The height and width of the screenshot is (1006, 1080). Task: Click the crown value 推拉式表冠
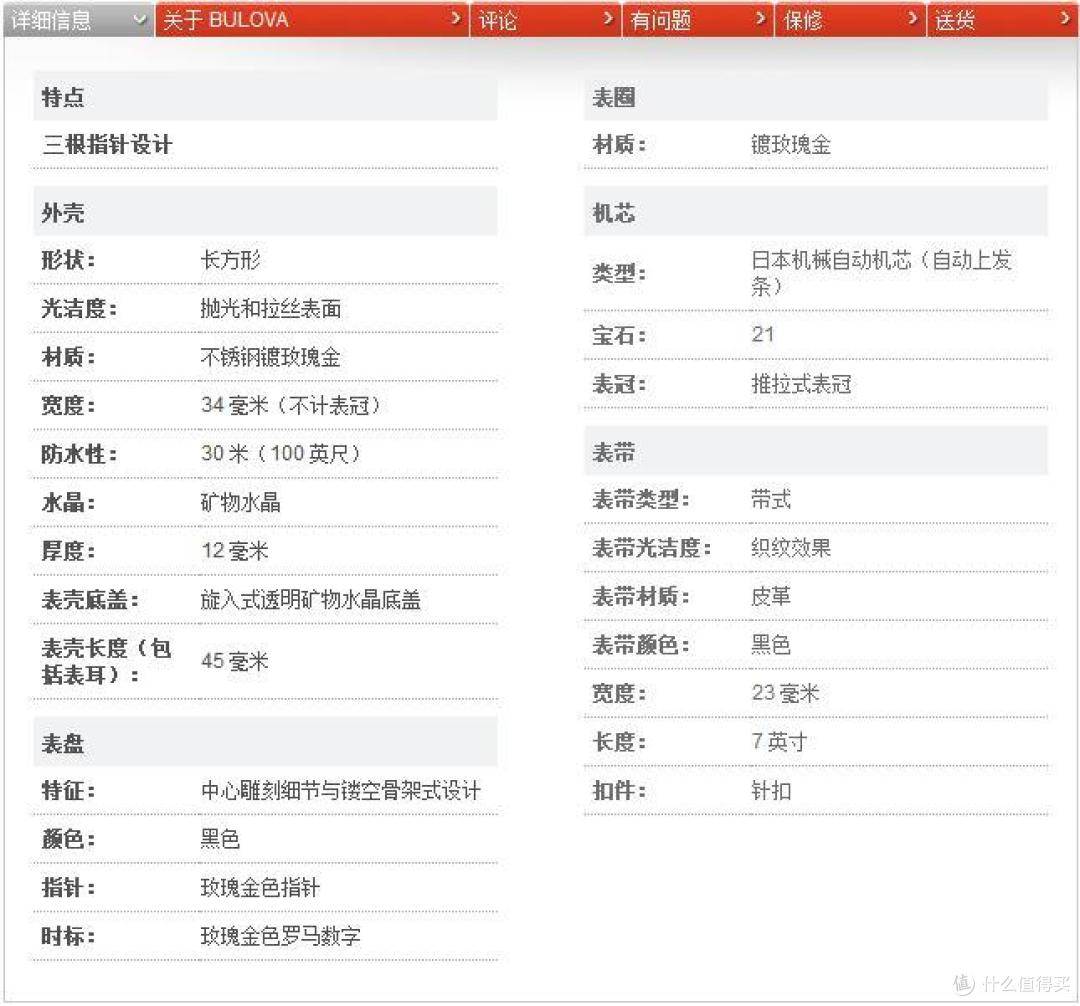click(801, 384)
